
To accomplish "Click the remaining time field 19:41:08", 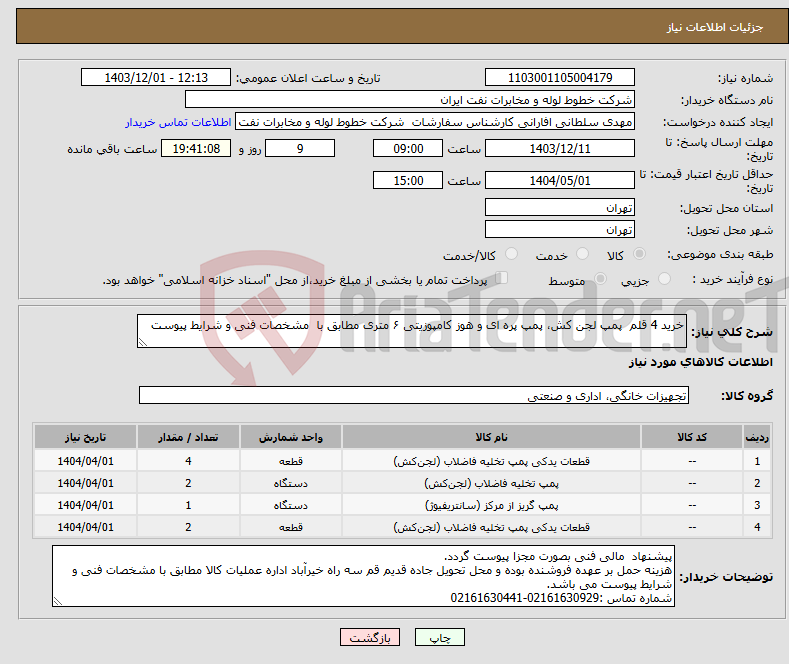I will tap(196, 148).
